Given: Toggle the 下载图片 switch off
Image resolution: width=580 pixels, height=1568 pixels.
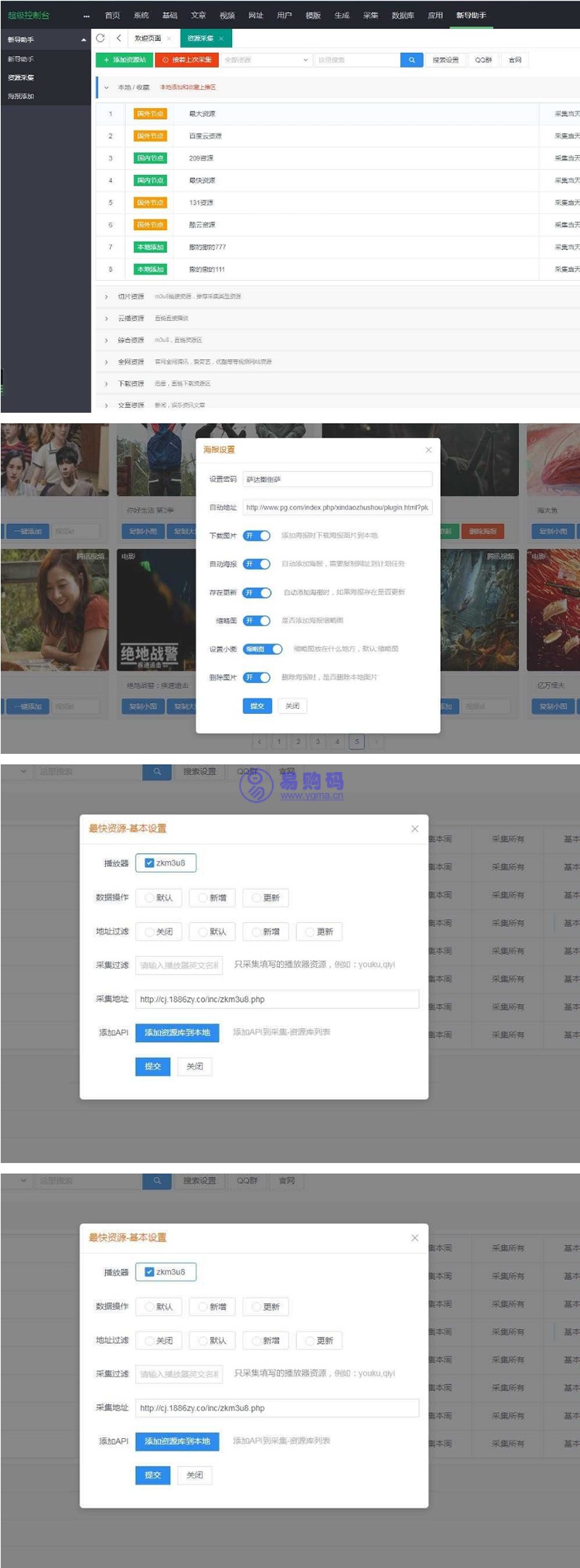Looking at the screenshot, I should tap(257, 535).
